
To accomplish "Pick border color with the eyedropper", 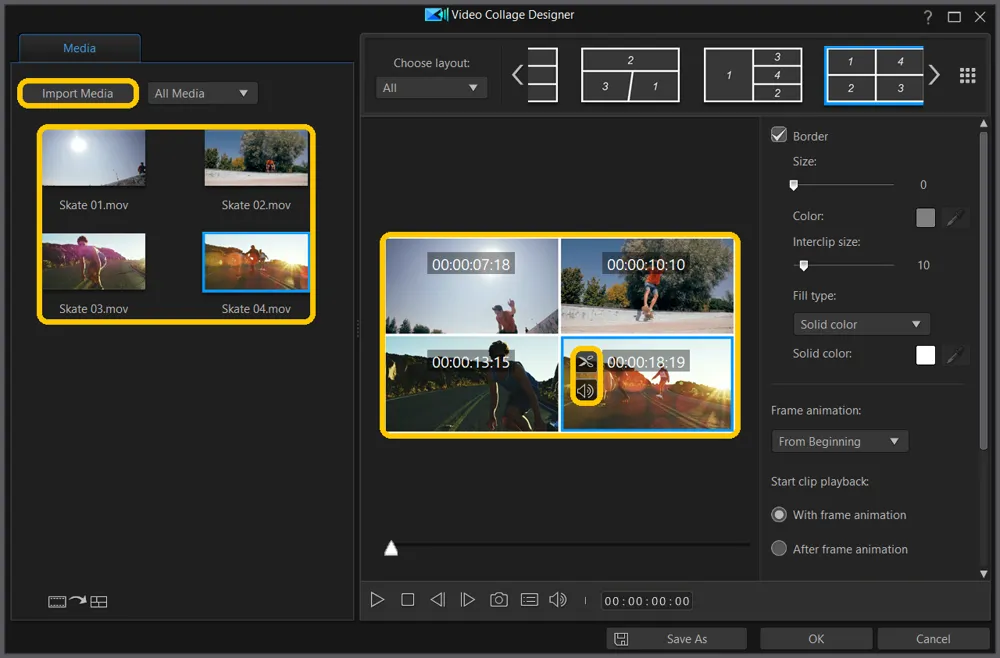I will pos(955,217).
